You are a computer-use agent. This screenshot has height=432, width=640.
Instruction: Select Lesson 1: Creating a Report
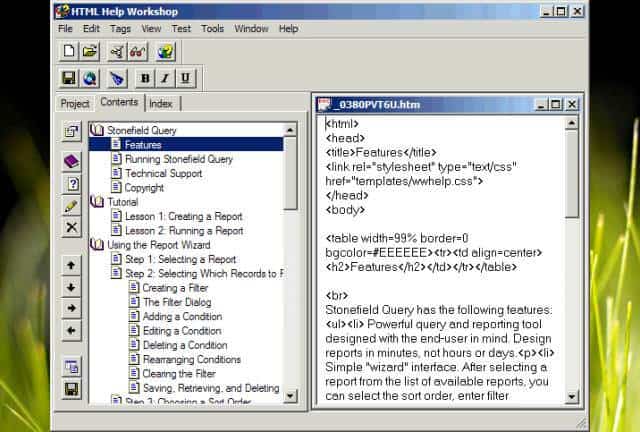coord(184,216)
